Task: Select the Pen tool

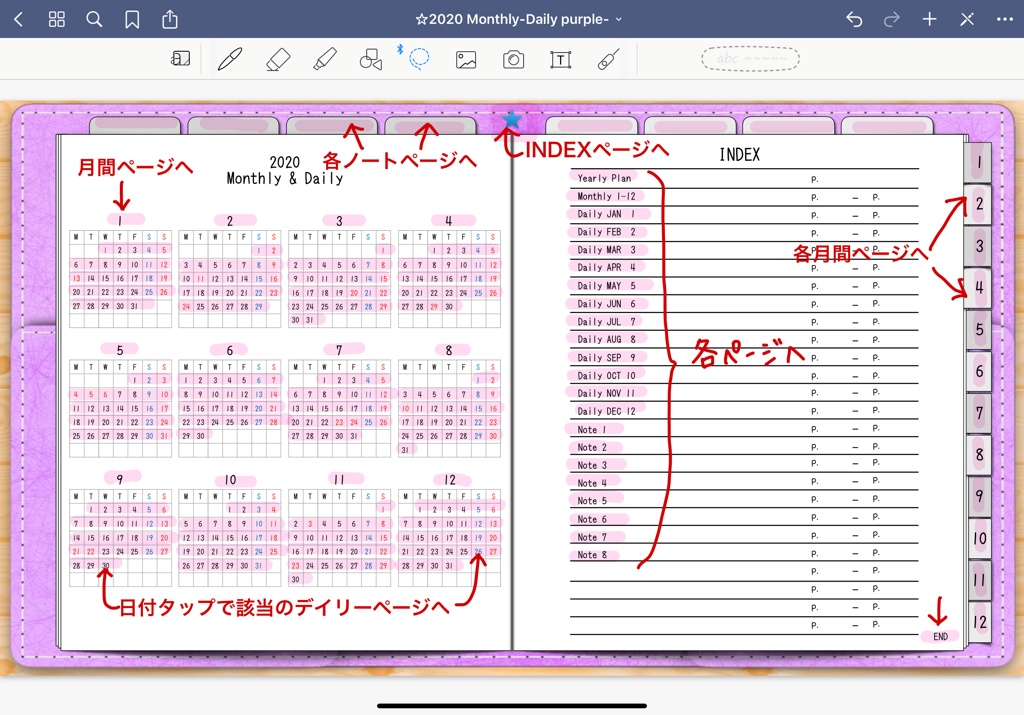Action: [229, 58]
